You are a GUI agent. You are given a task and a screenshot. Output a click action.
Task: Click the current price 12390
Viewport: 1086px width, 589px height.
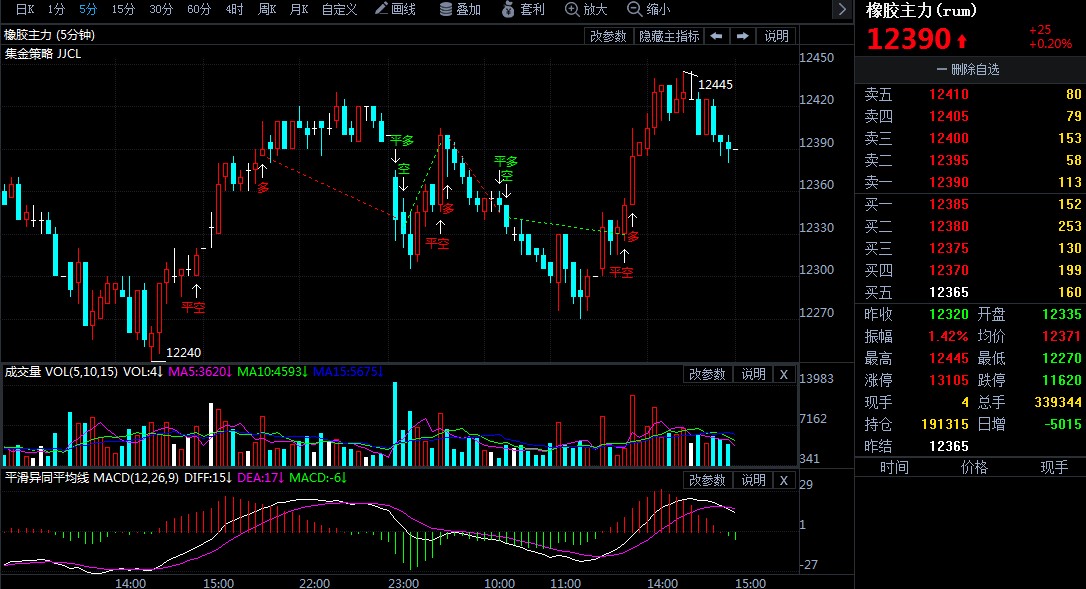[x=908, y=39]
